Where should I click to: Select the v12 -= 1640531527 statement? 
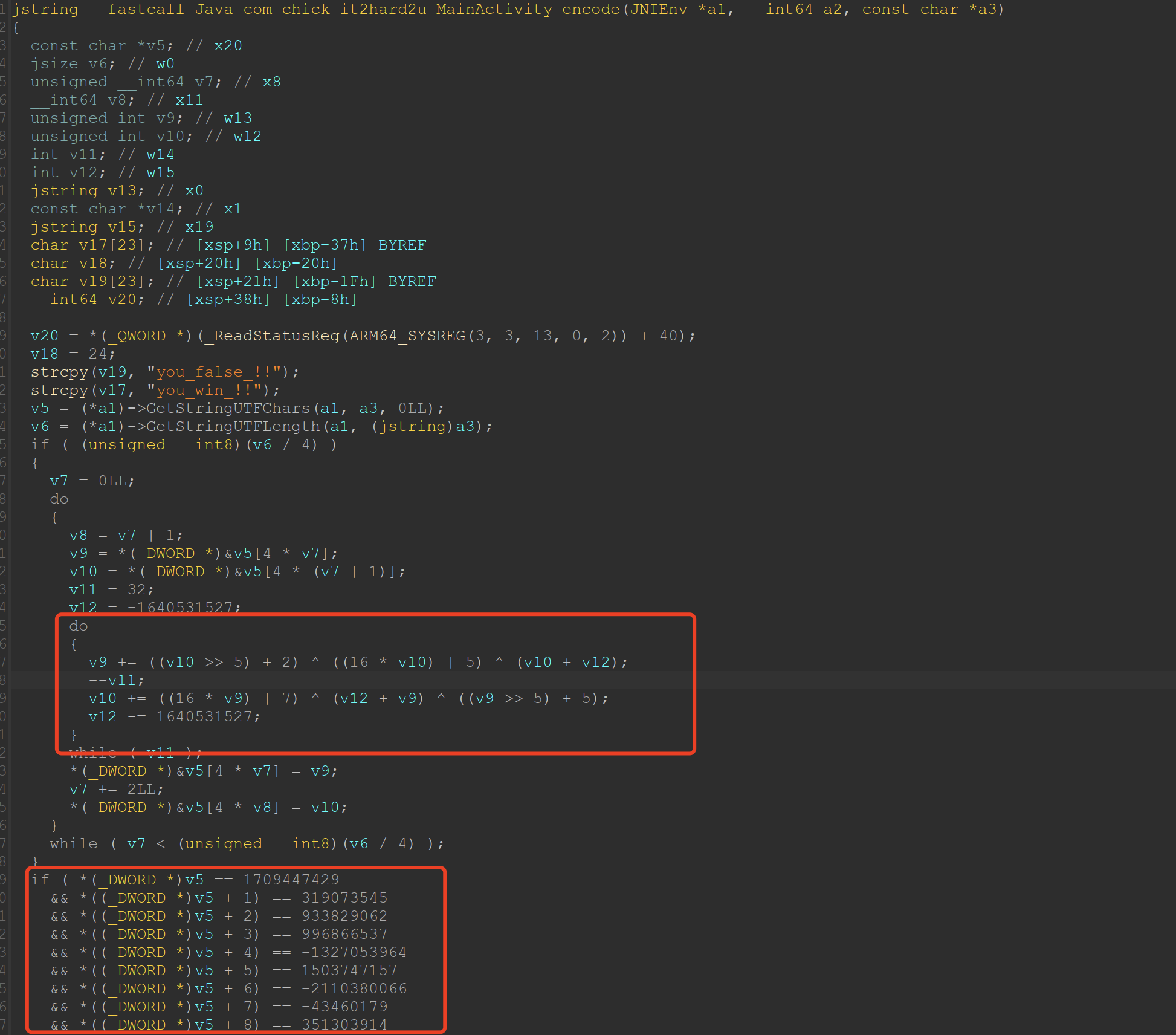(175, 717)
